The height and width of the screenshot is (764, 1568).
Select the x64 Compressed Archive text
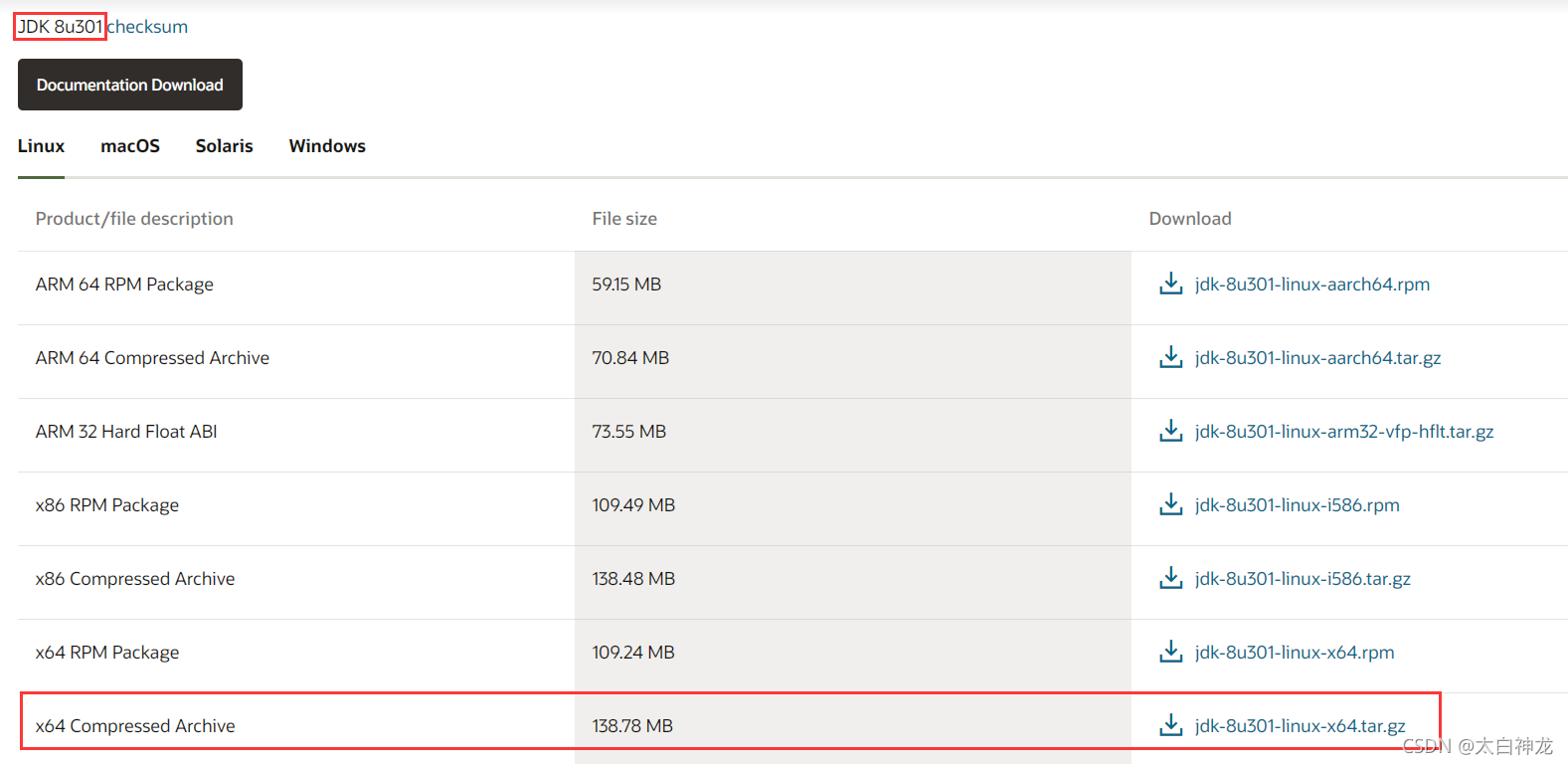click(135, 726)
